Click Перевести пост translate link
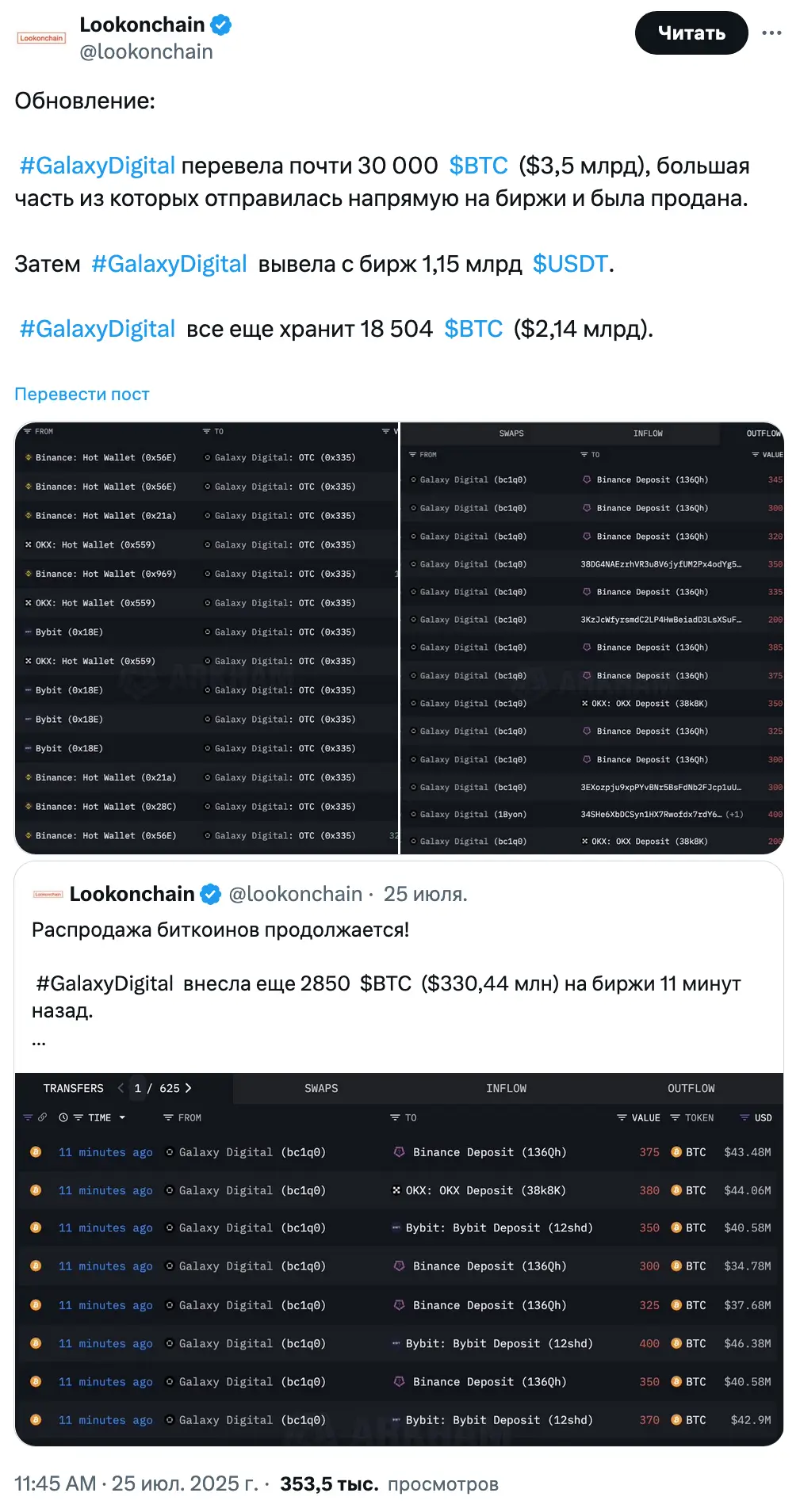 (x=82, y=394)
